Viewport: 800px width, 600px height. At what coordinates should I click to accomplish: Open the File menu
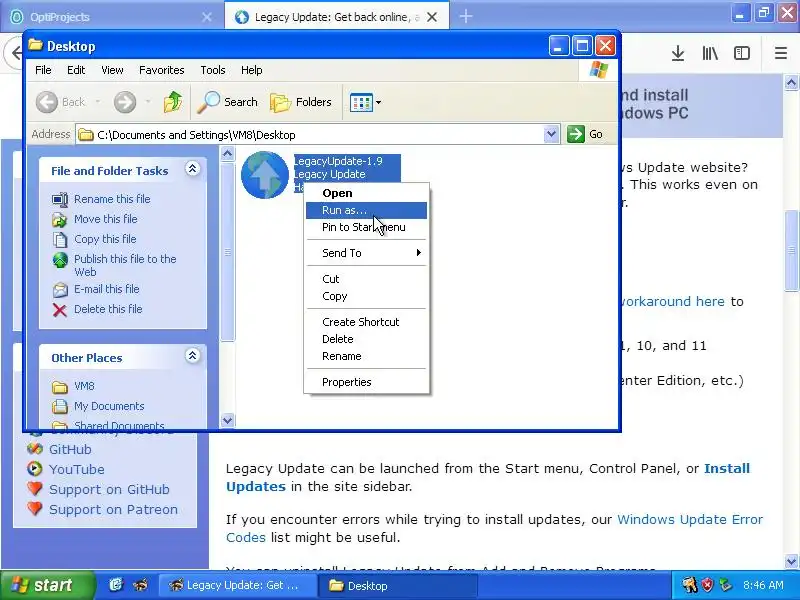[x=43, y=70]
